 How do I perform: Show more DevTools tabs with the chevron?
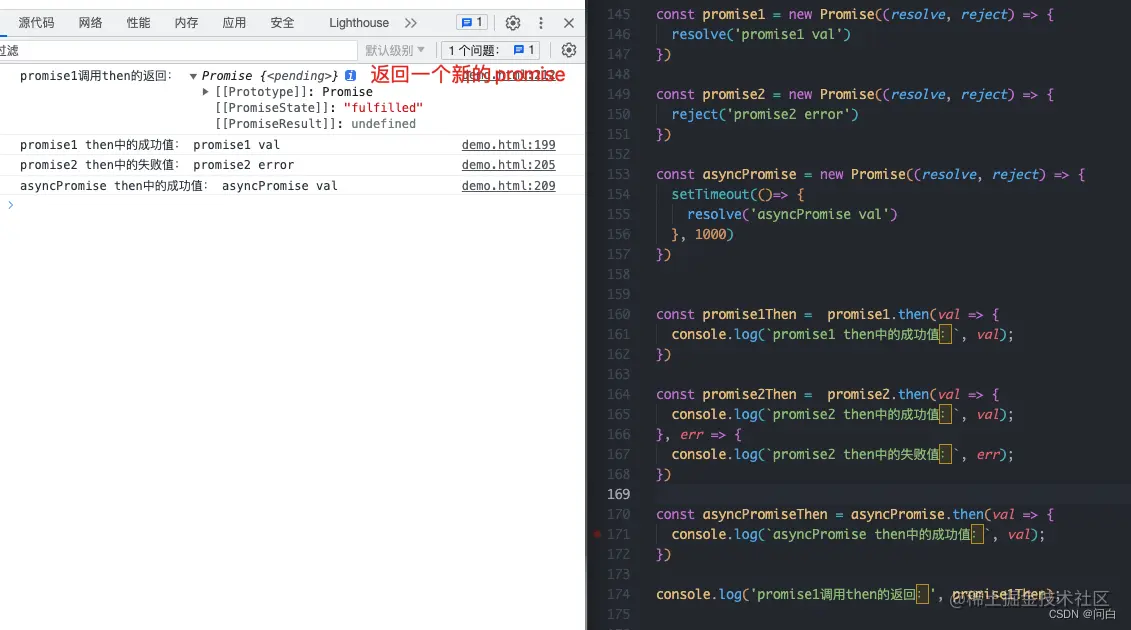pyautogui.click(x=410, y=23)
